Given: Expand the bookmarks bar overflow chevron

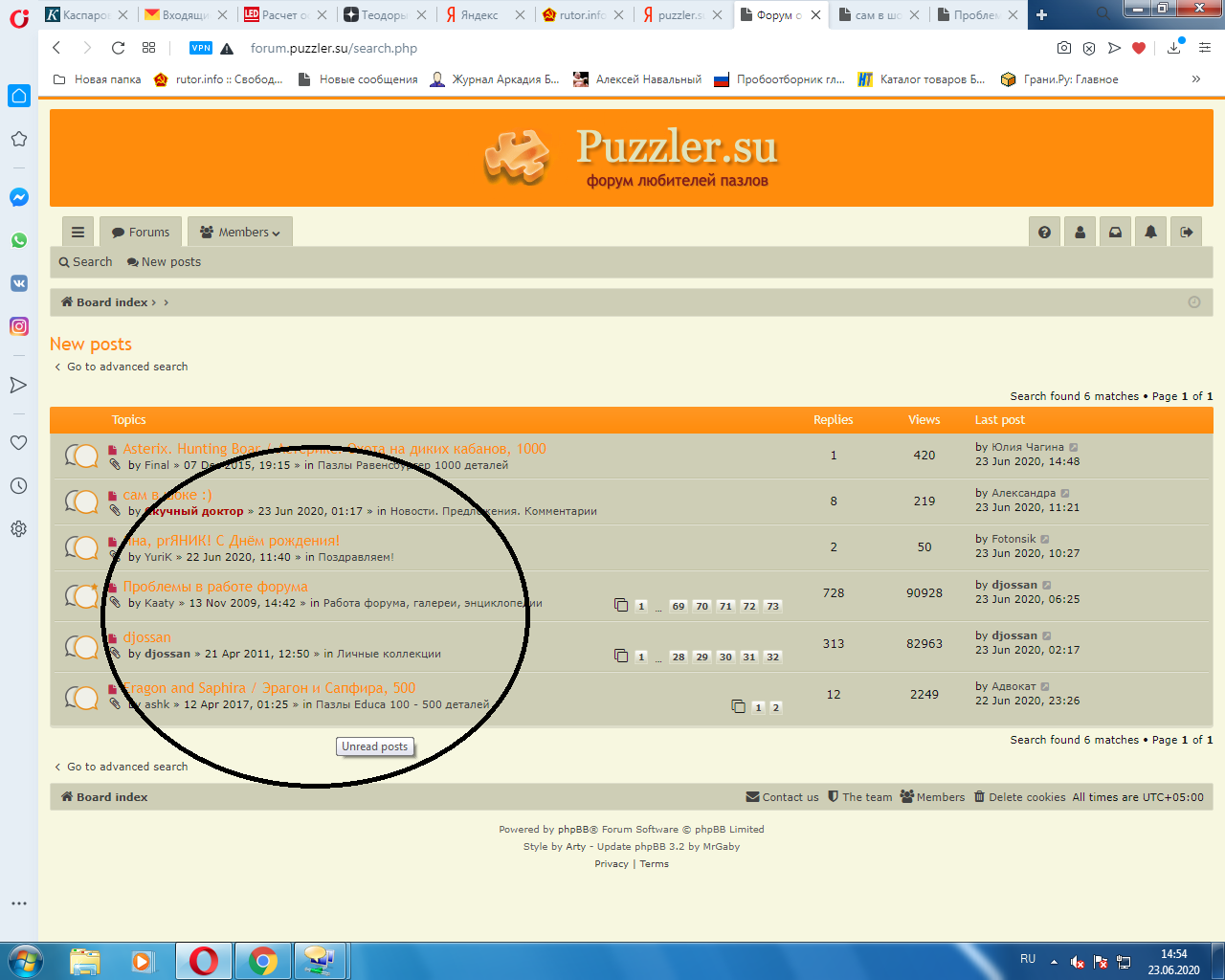Looking at the screenshot, I should point(1195,79).
